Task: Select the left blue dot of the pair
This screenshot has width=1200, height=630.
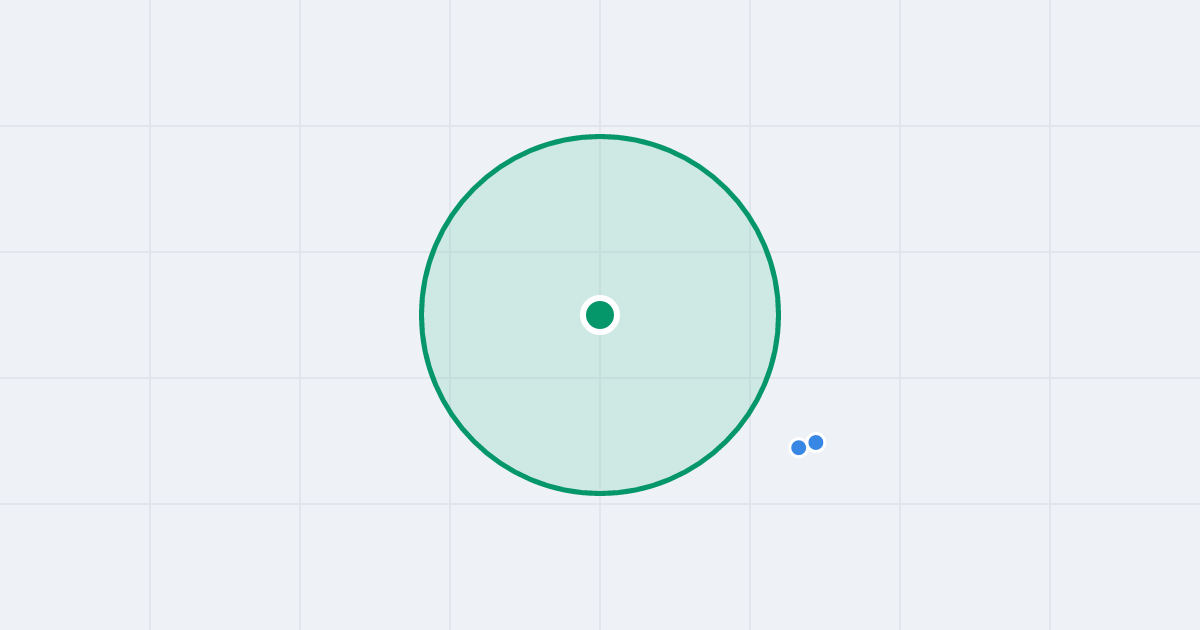Action: click(x=798, y=448)
